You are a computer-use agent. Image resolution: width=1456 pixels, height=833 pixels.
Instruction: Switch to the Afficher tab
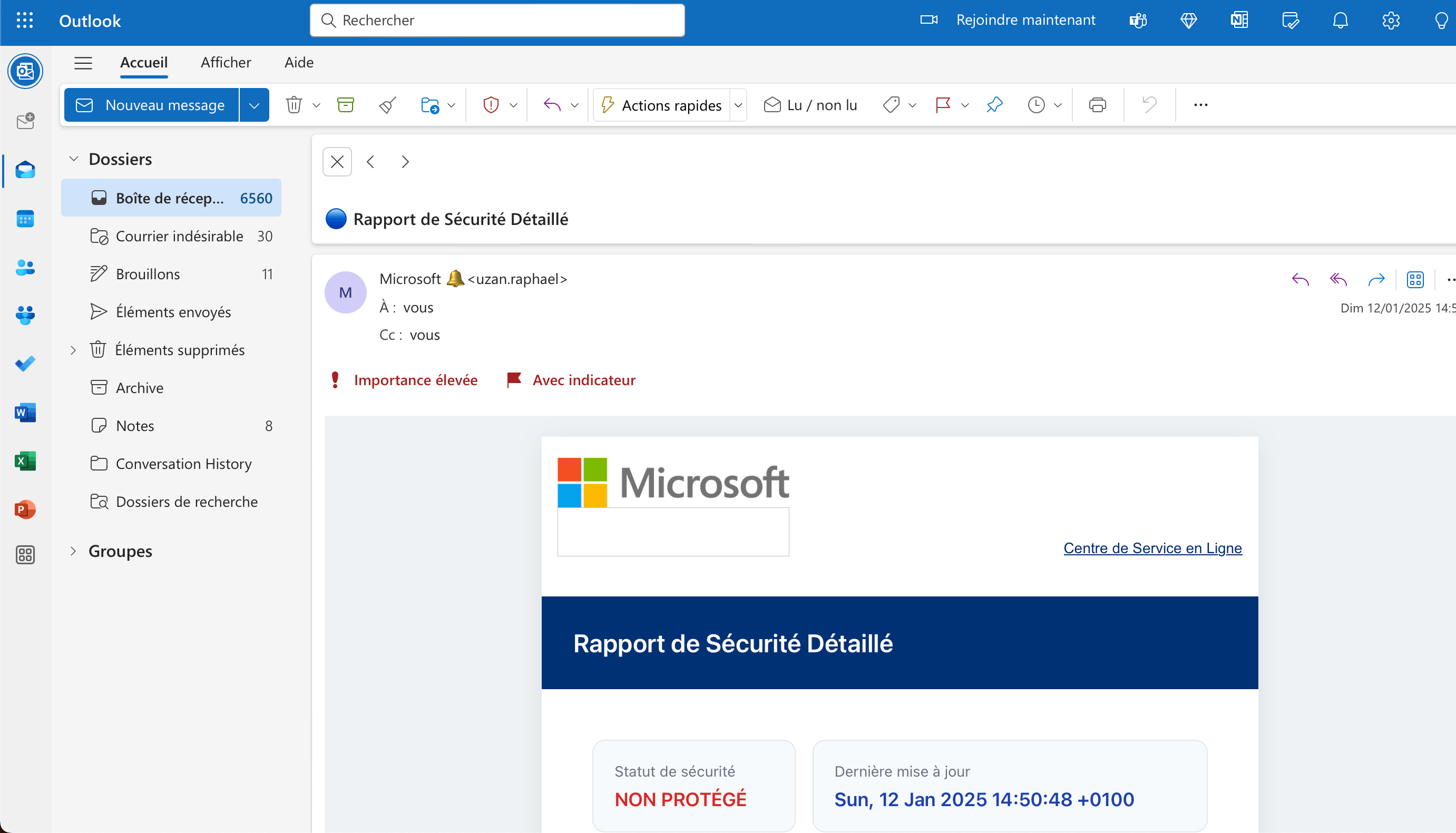226,62
